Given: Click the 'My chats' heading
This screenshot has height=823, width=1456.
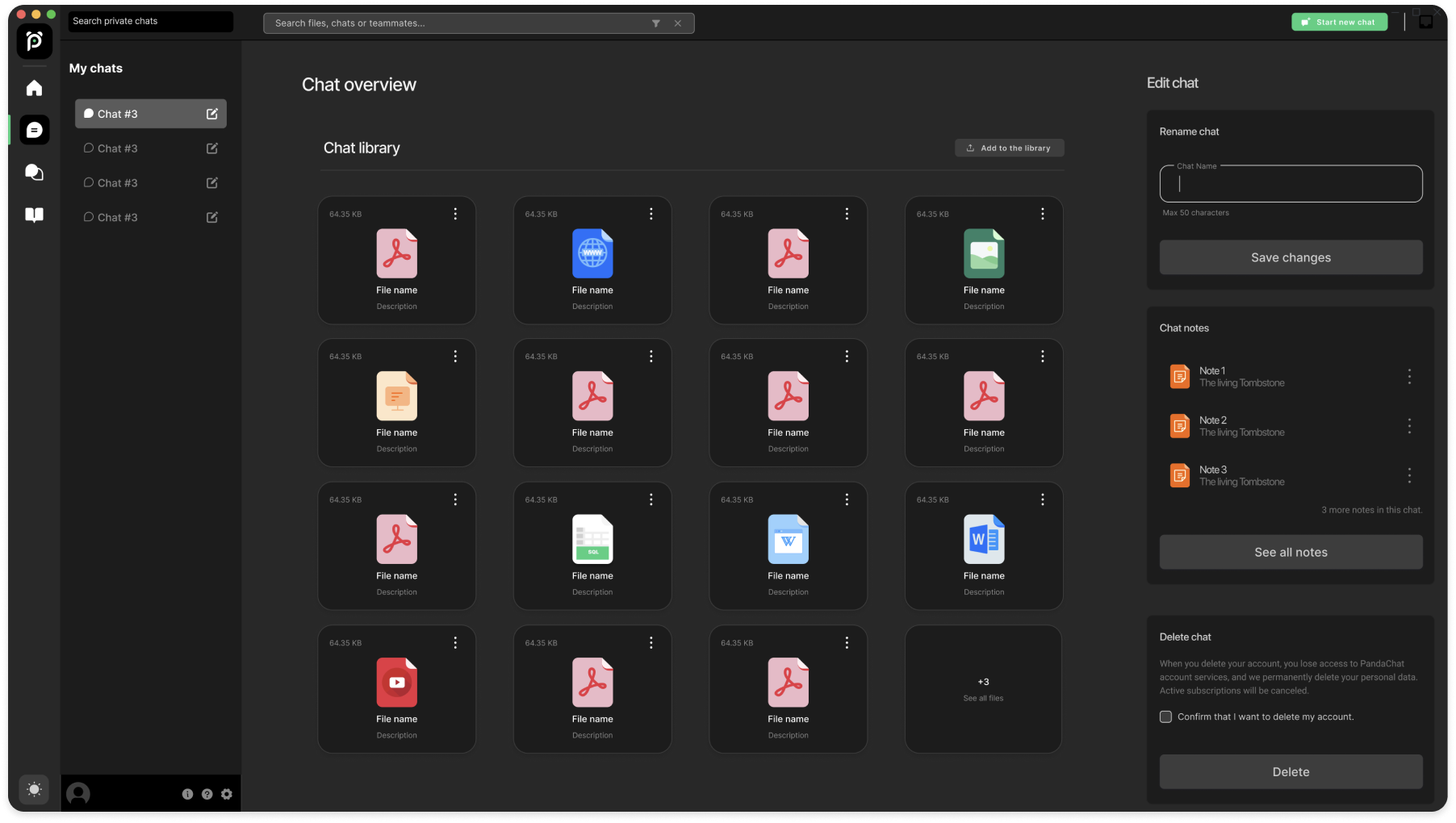Looking at the screenshot, I should (x=96, y=69).
